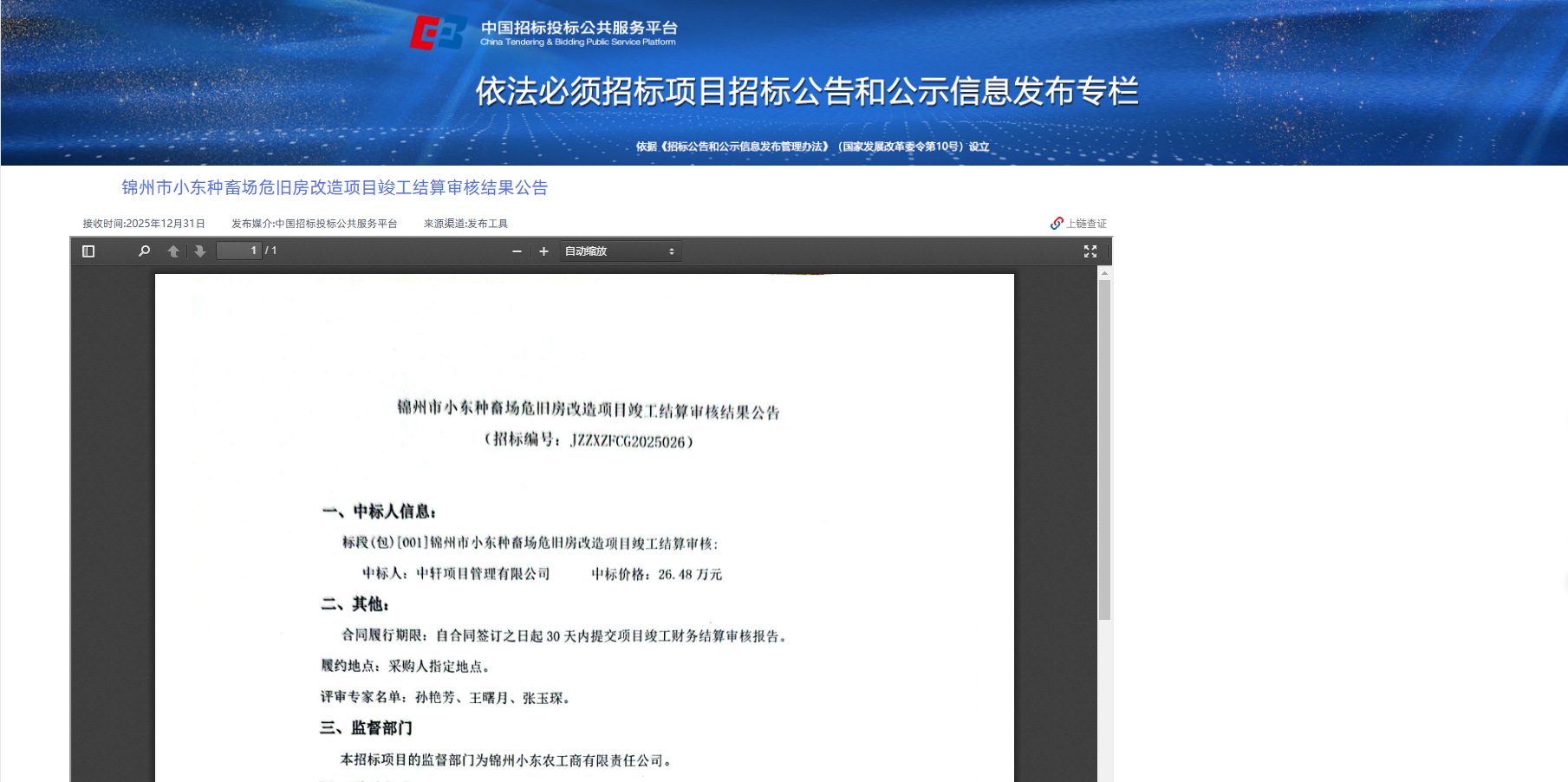Click the page number input field

[x=238, y=251]
